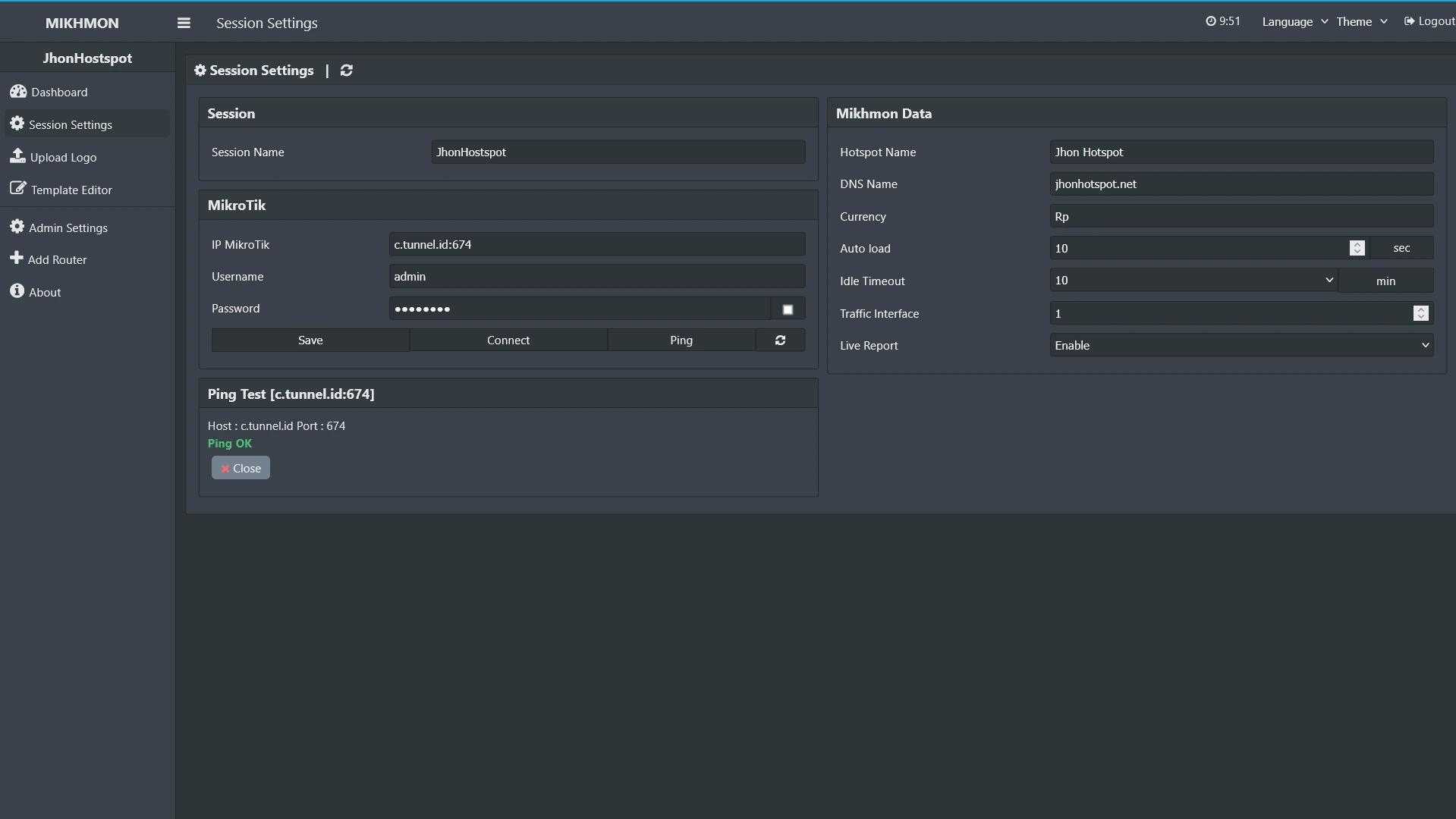Click the Session Settings gear icon in sidebar
1456x819 pixels.
(17, 124)
